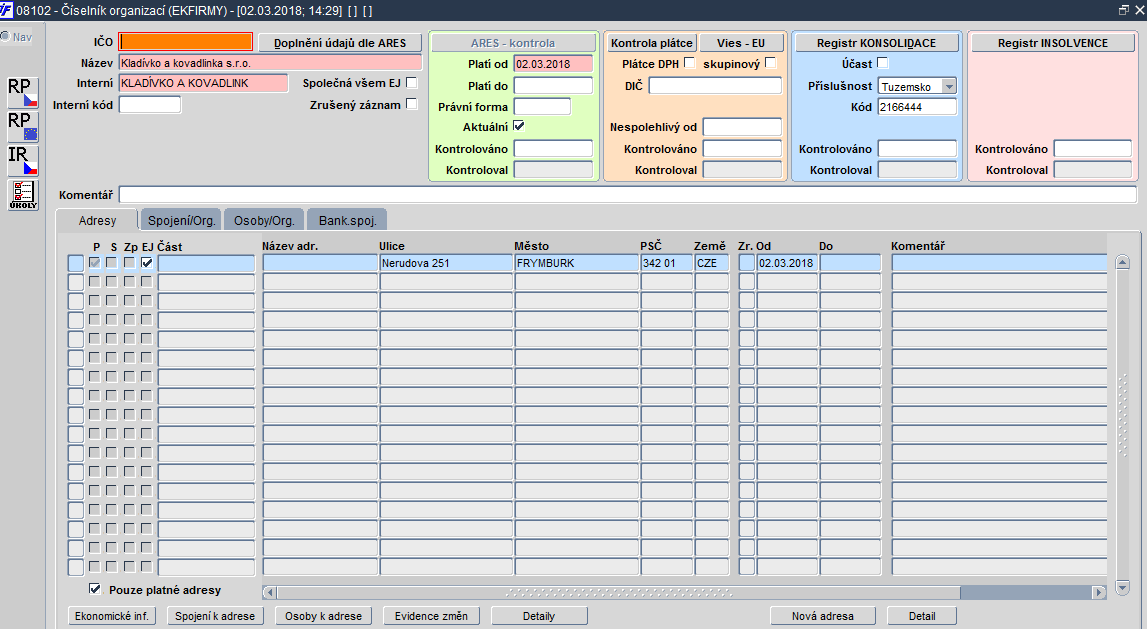Screen dimensions: 1147x629
Task: Toggle S checkbox in Nerudova 251 row
Action: (x=112, y=263)
